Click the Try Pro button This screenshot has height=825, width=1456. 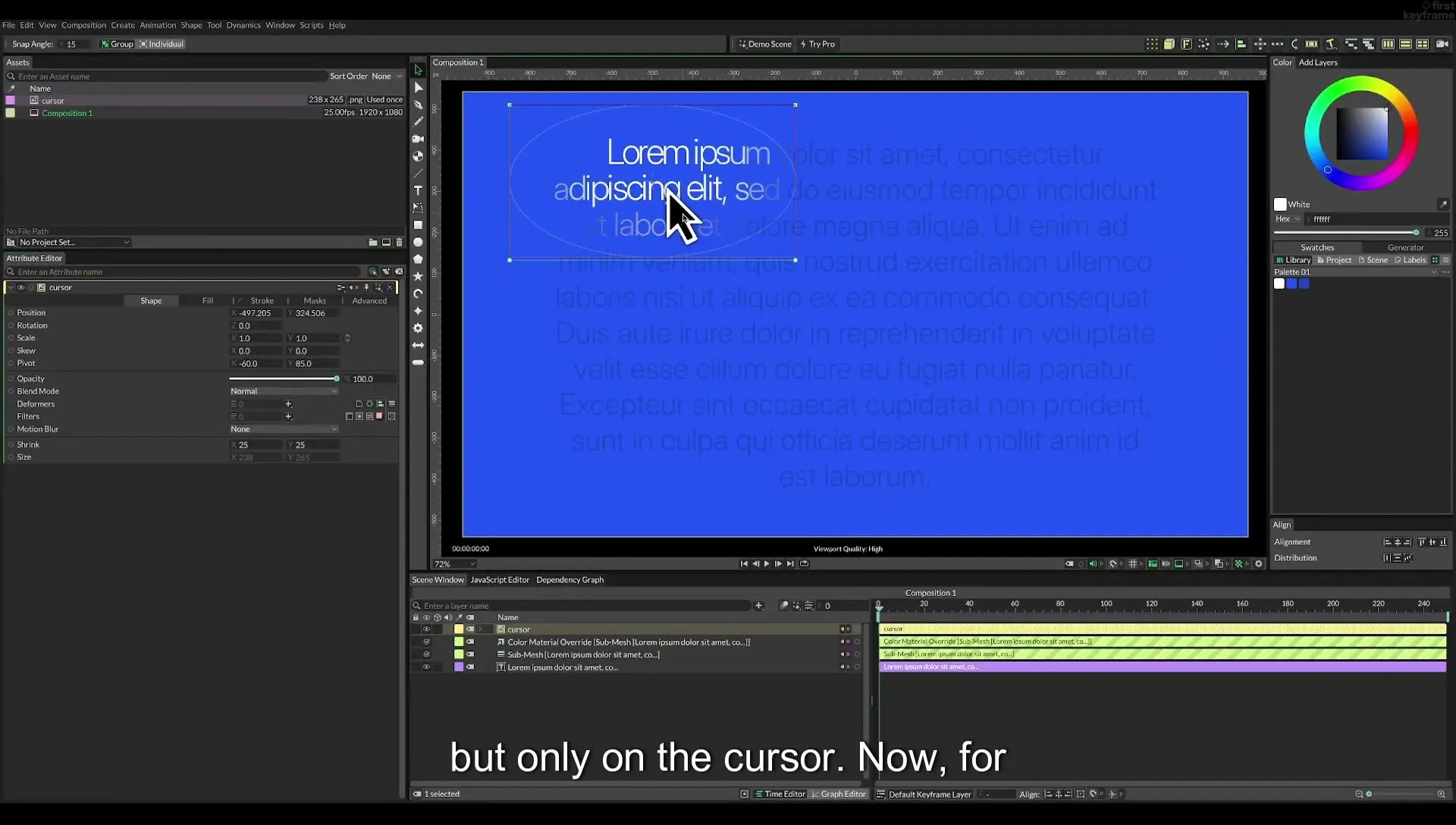pos(817,44)
